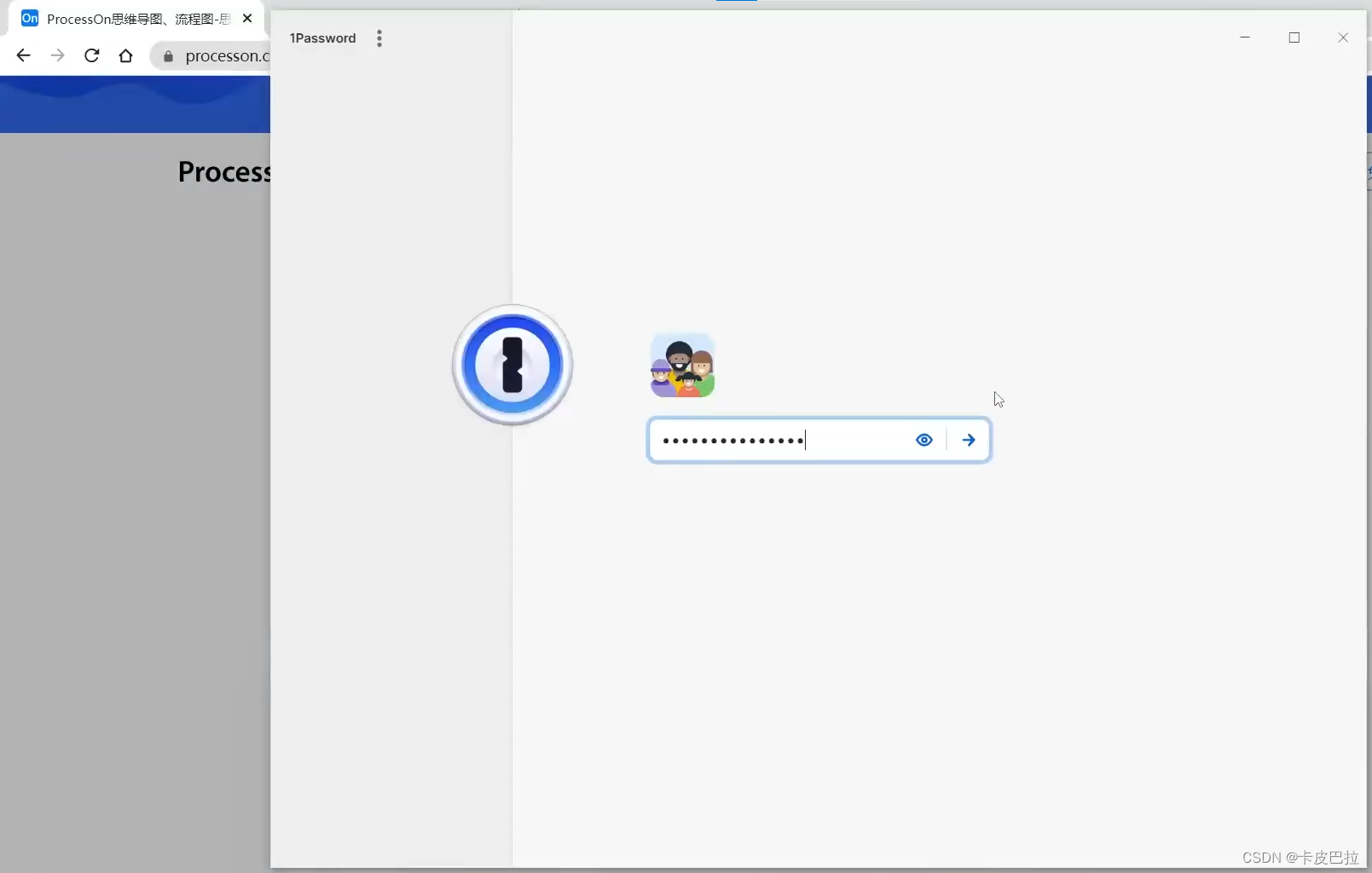Screen dimensions: 1372x873
Task: Maximize the 1Password window
Action: pos(1294,38)
